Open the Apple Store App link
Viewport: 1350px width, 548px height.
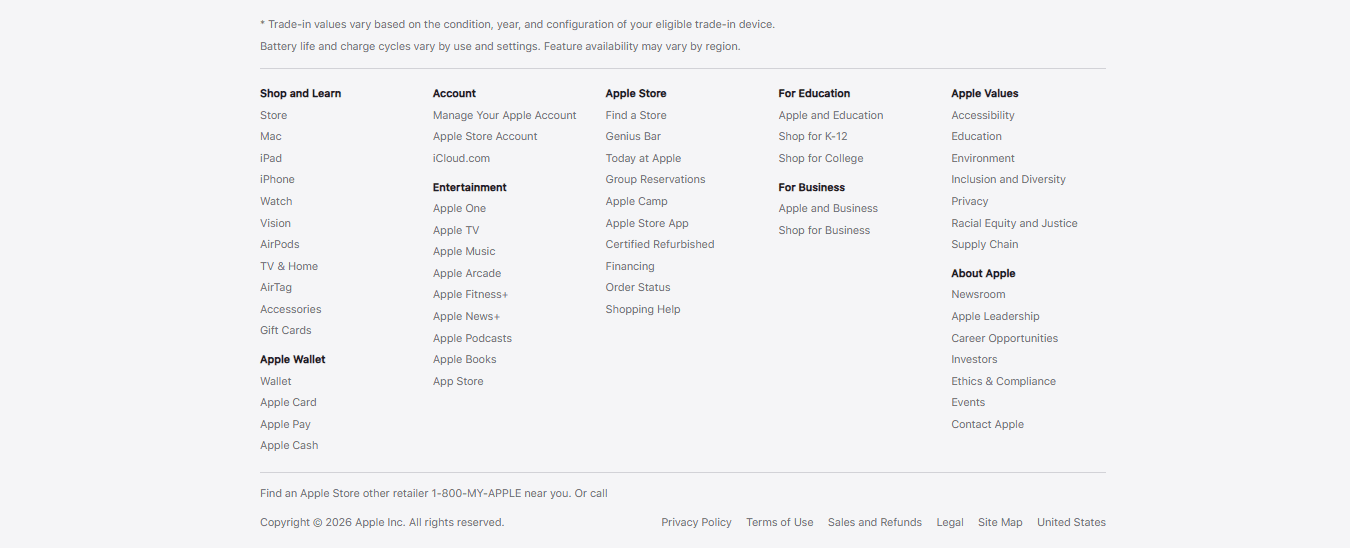647,223
